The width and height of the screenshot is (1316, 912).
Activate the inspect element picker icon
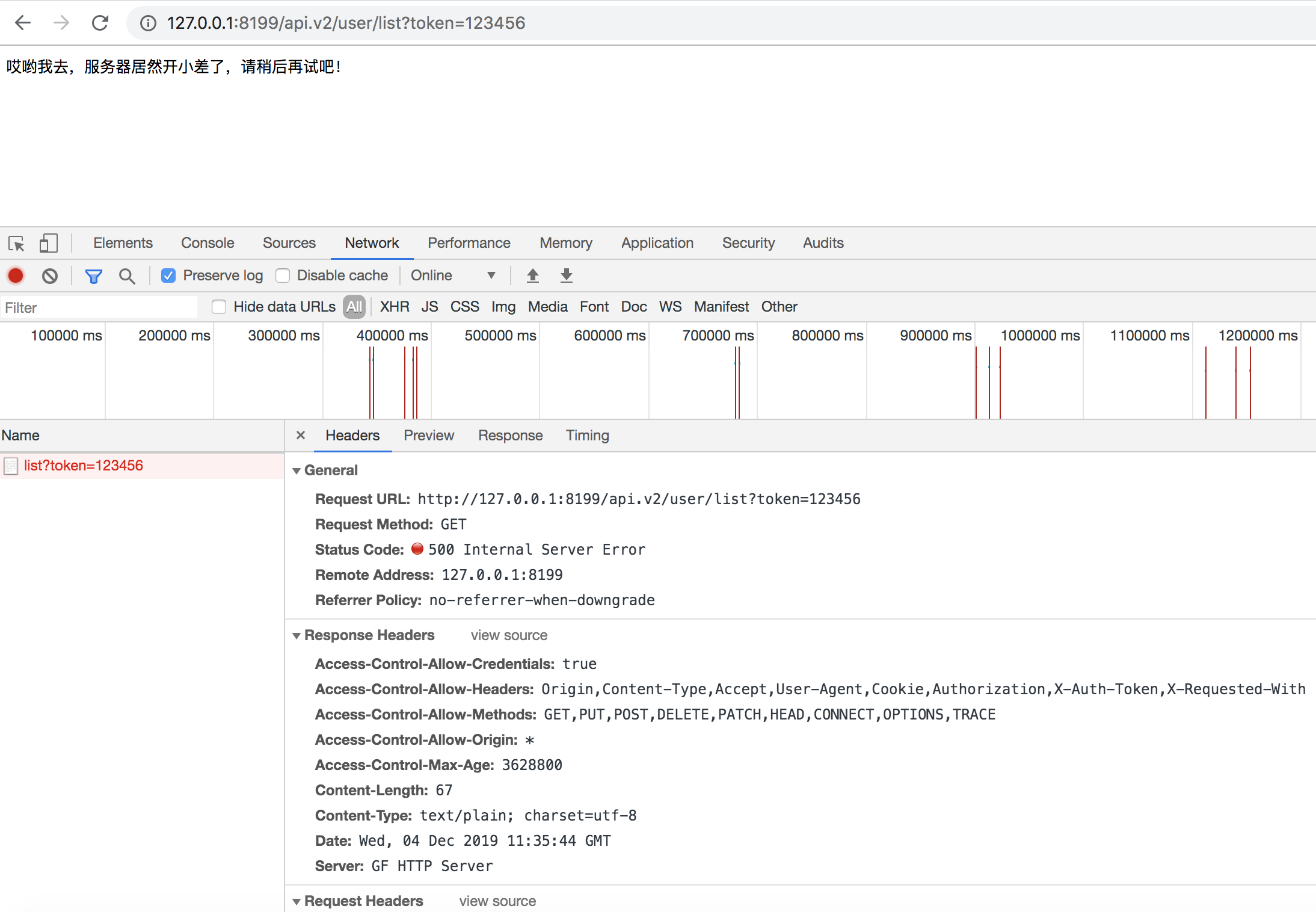(x=16, y=244)
